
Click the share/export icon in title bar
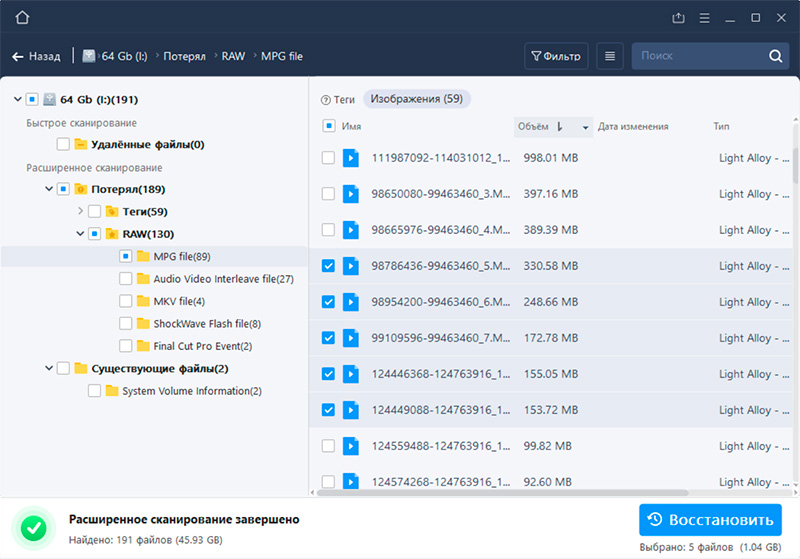[679, 18]
